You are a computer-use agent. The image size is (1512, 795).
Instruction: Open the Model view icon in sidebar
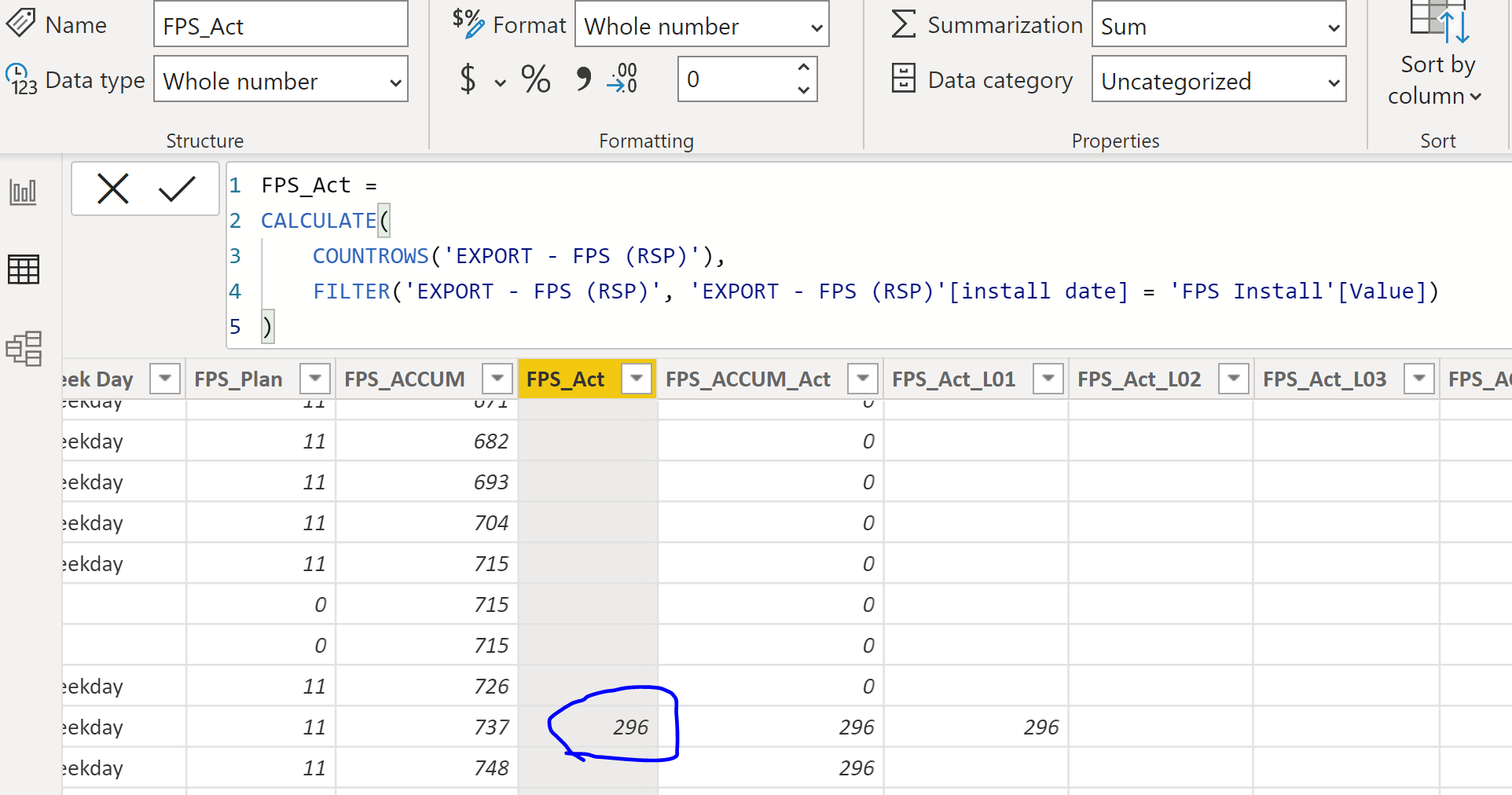point(24,348)
